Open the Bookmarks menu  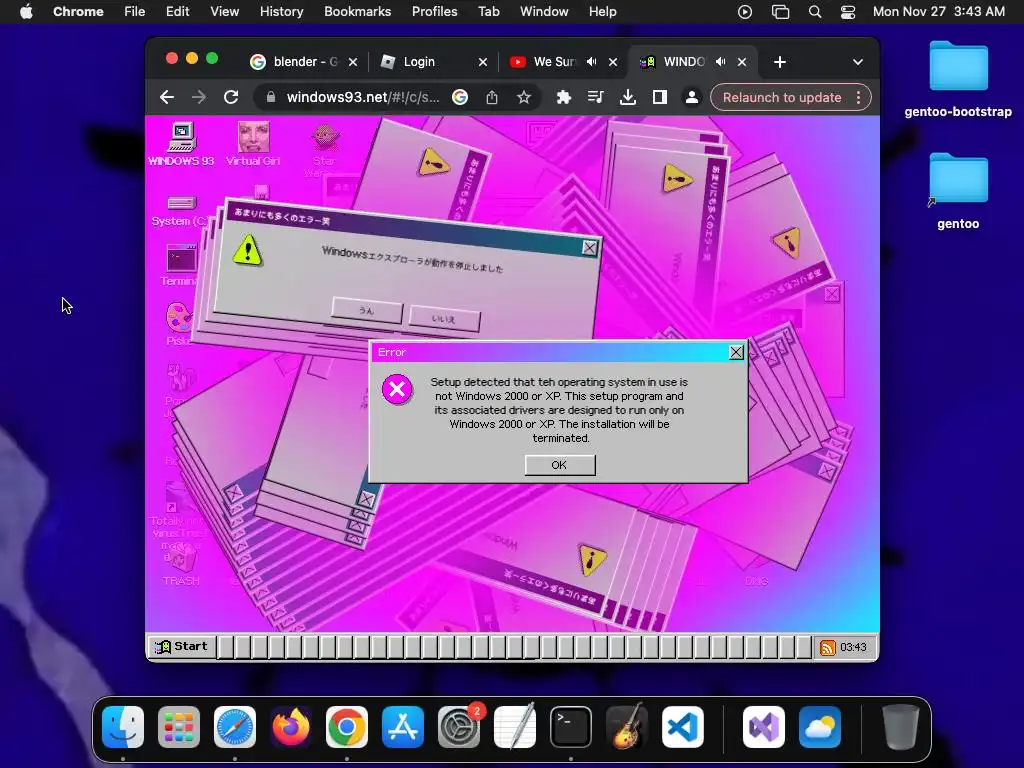pyautogui.click(x=358, y=12)
